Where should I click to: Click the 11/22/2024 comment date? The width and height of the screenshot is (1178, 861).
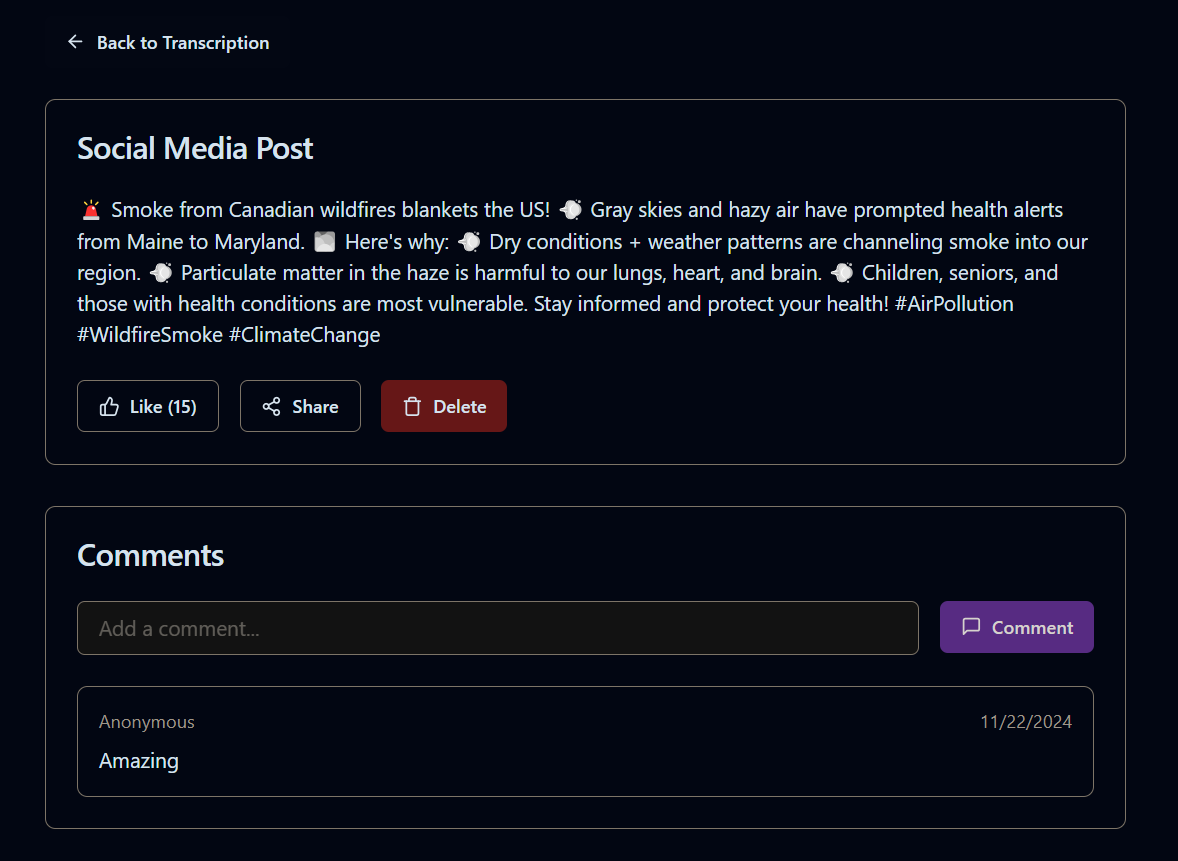tap(1026, 722)
